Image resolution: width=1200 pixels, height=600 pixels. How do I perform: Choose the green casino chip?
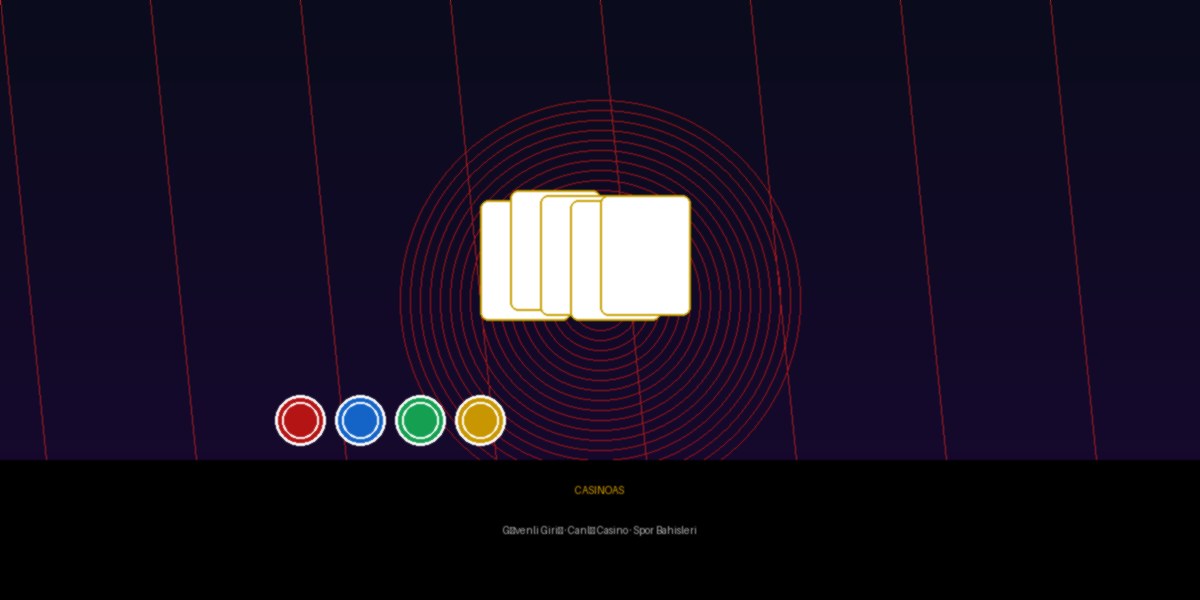click(420, 420)
